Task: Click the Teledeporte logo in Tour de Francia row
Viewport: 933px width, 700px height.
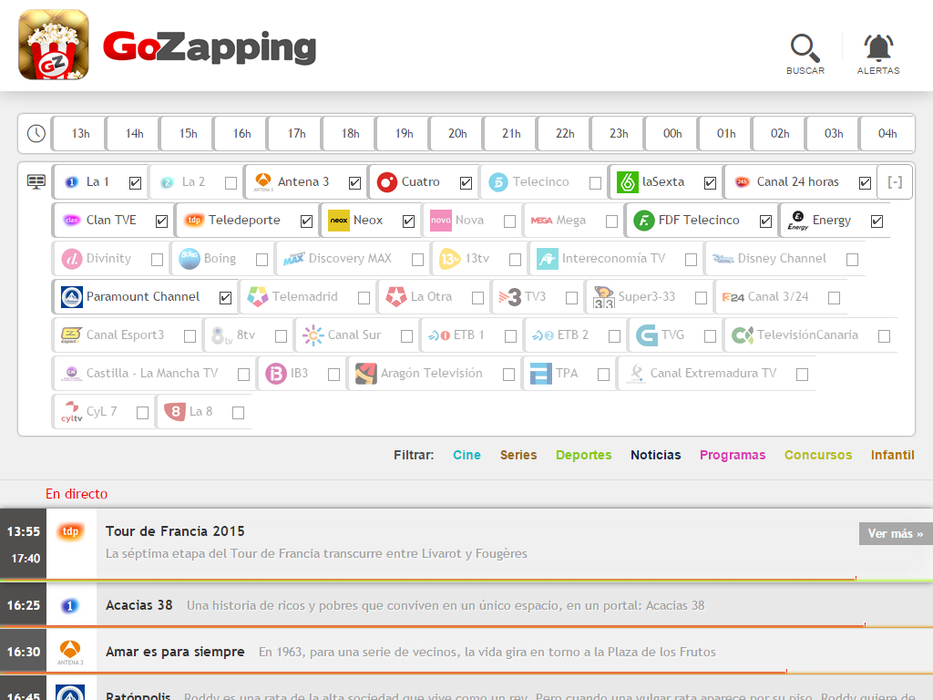Action: tap(71, 532)
